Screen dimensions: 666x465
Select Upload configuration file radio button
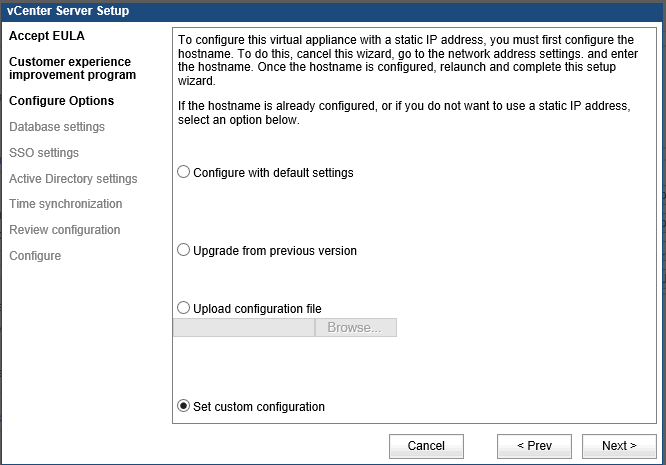click(183, 307)
